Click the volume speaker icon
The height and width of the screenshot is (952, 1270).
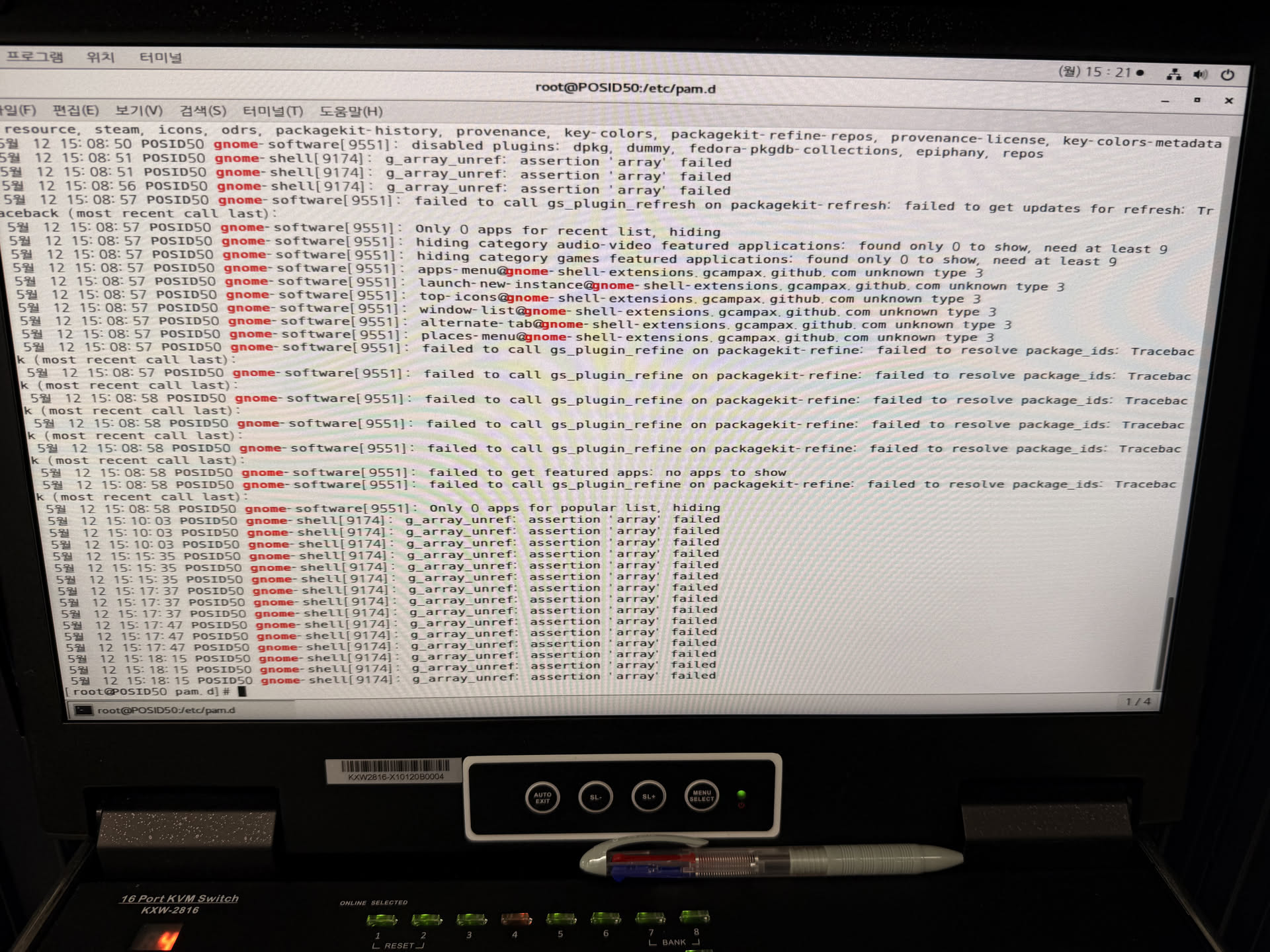[1200, 75]
